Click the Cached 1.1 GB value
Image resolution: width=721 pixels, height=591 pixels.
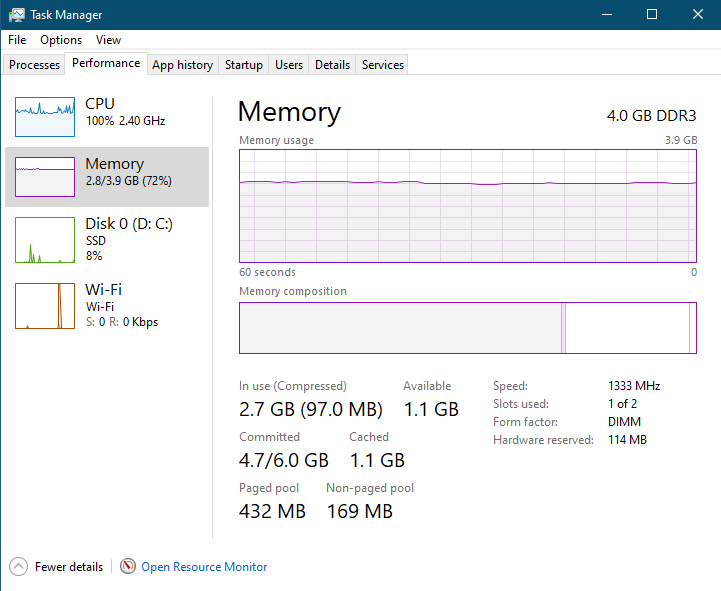377,460
